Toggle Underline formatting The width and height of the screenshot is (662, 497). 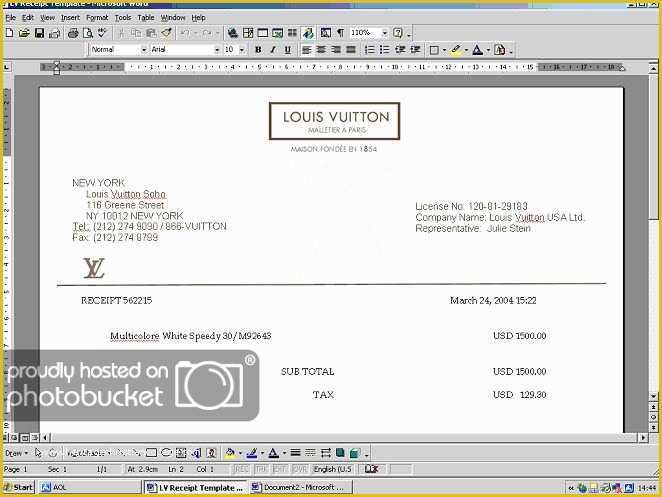(x=288, y=50)
